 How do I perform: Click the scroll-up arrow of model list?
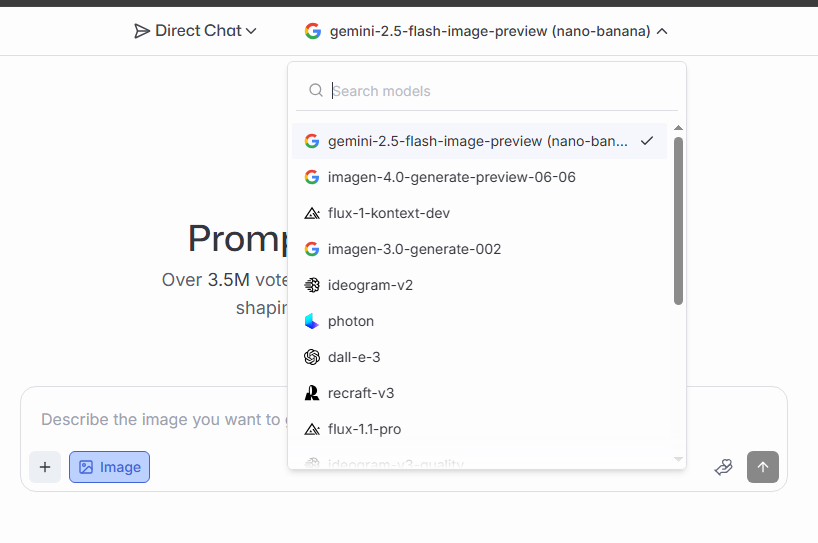[678, 128]
